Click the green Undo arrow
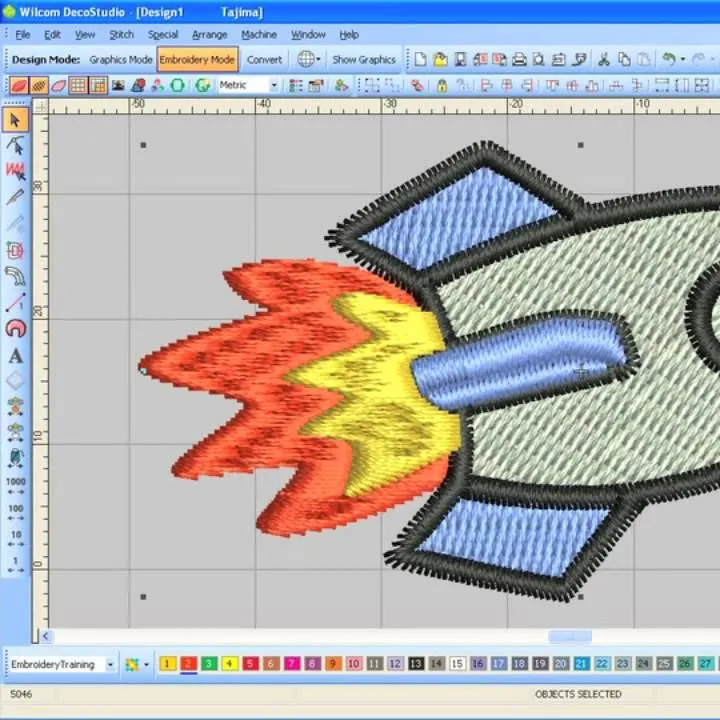 [669, 59]
